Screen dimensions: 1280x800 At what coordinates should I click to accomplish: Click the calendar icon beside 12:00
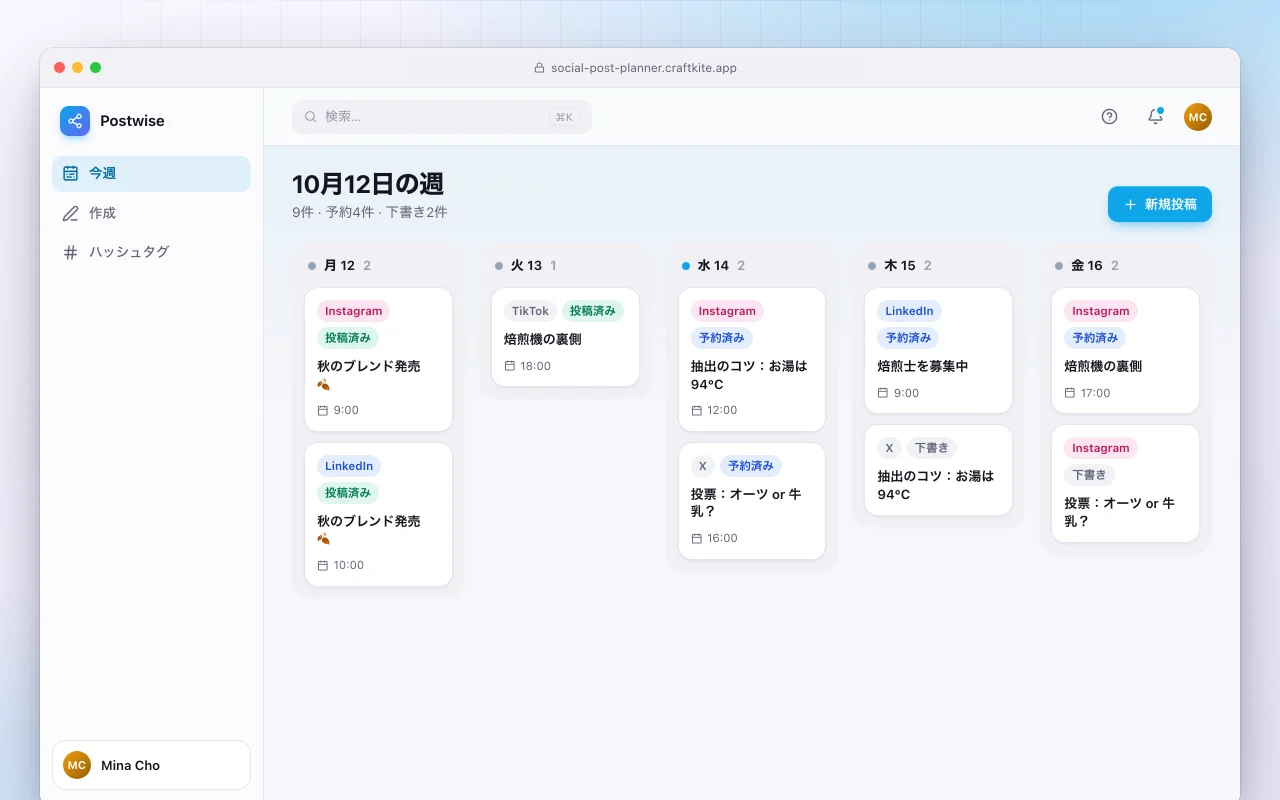click(x=697, y=411)
